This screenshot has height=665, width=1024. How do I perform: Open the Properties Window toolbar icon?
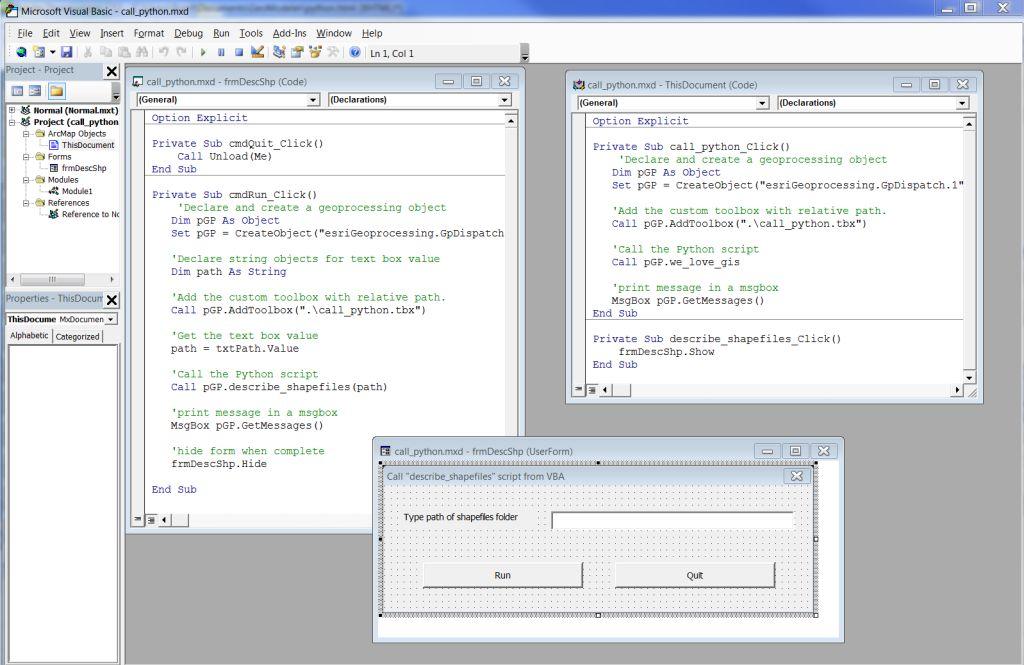(297, 52)
